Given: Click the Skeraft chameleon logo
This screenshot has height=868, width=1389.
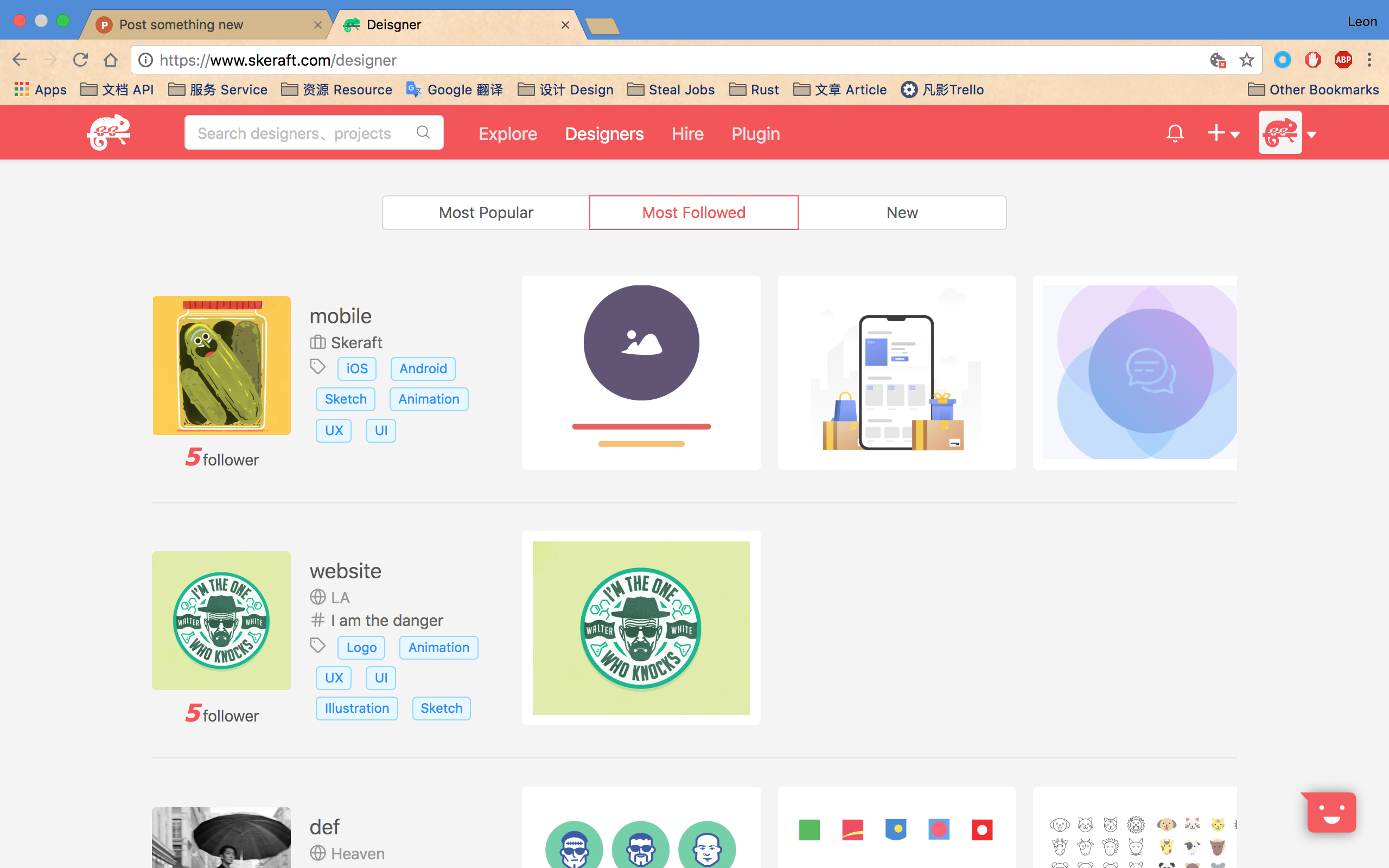Looking at the screenshot, I should (x=109, y=132).
